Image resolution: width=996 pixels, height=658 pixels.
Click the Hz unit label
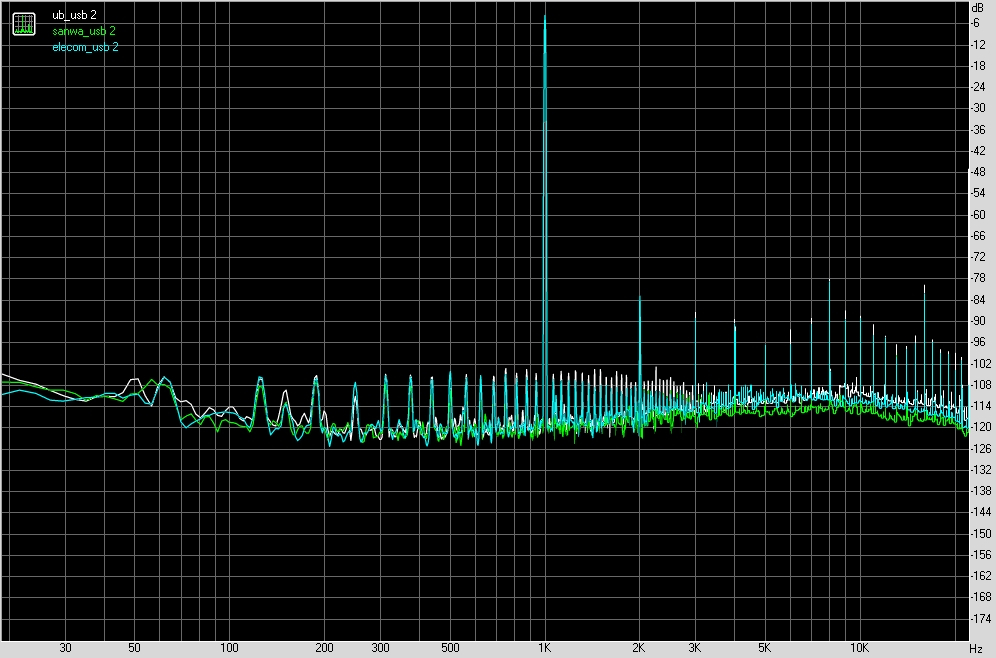pos(976,648)
